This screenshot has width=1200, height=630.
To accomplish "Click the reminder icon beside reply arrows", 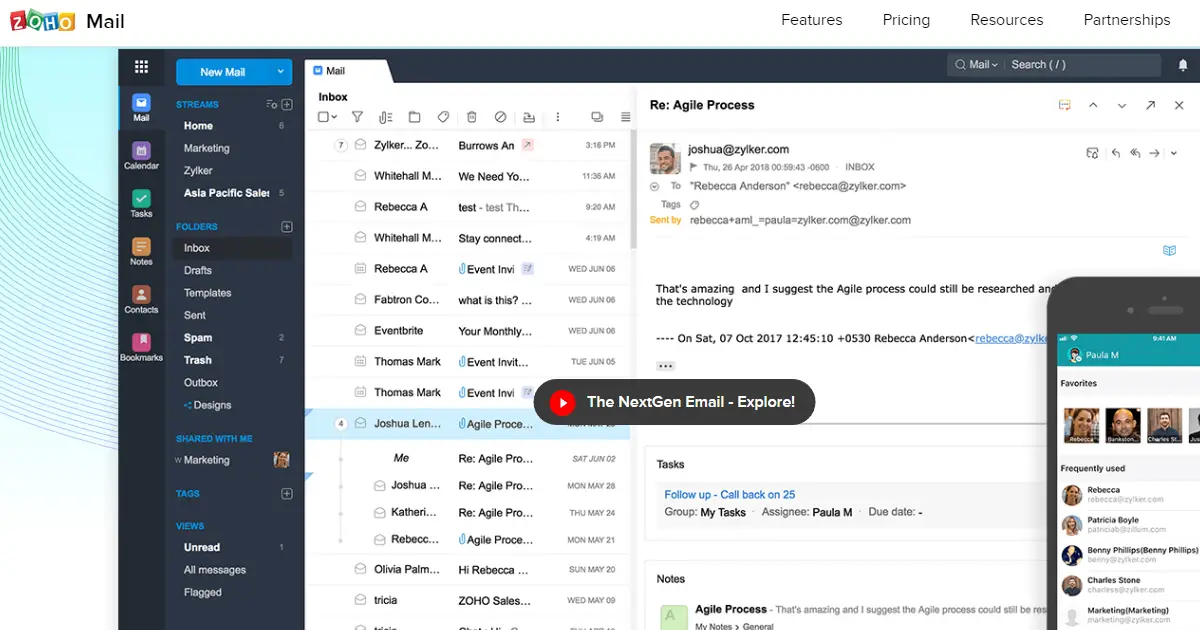I will 1093,153.
